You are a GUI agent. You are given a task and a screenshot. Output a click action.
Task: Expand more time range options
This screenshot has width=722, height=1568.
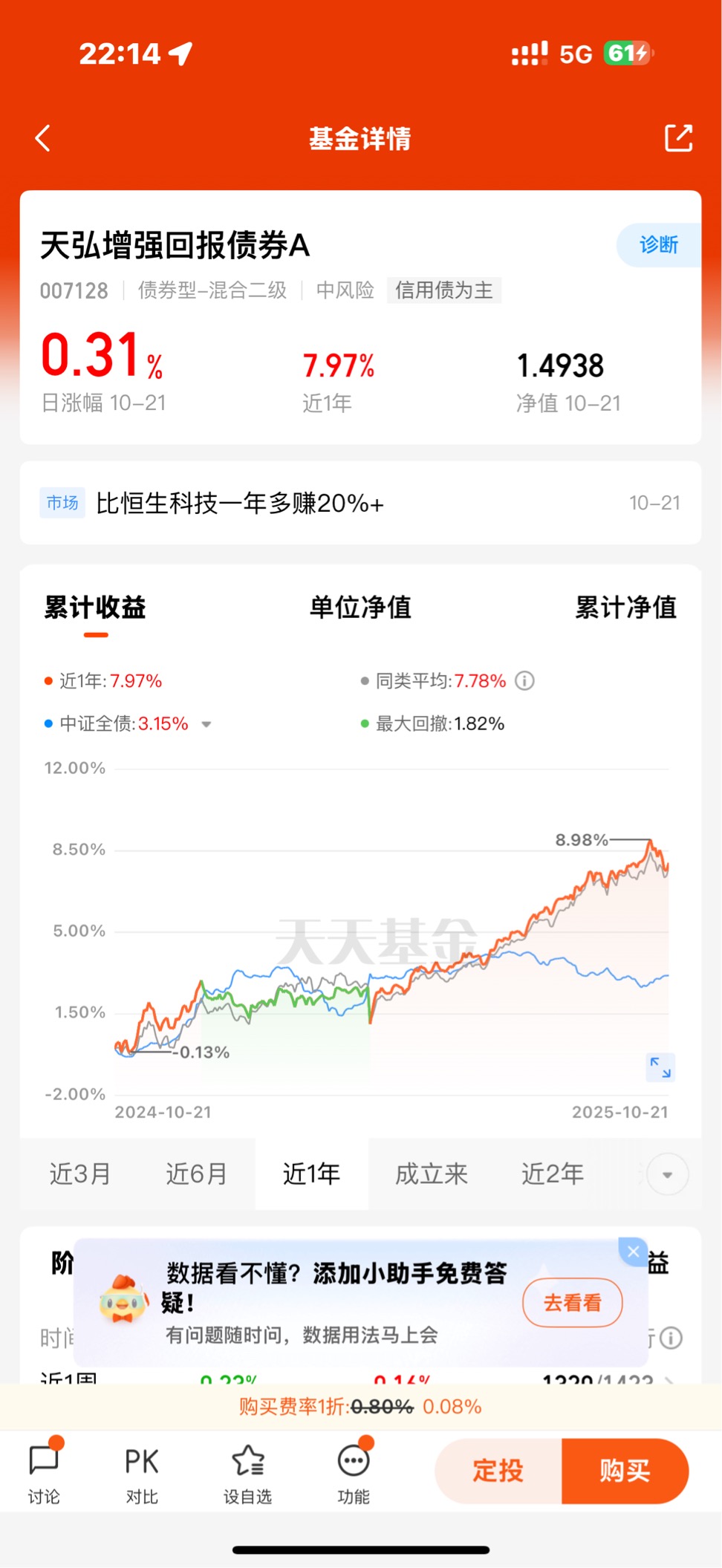click(667, 1174)
